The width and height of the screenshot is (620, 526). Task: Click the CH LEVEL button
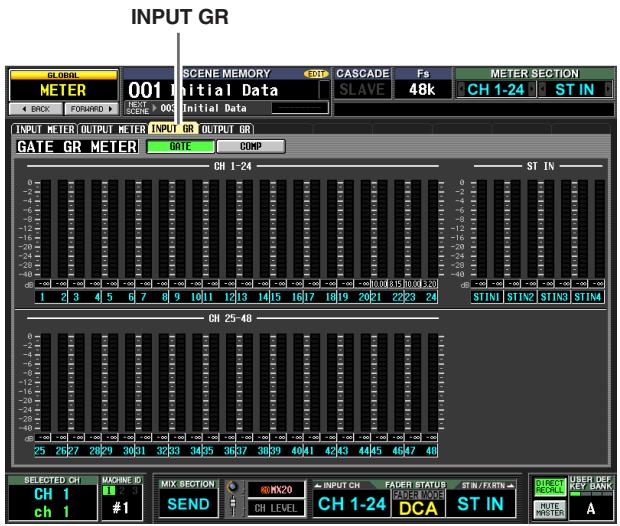coord(276,508)
